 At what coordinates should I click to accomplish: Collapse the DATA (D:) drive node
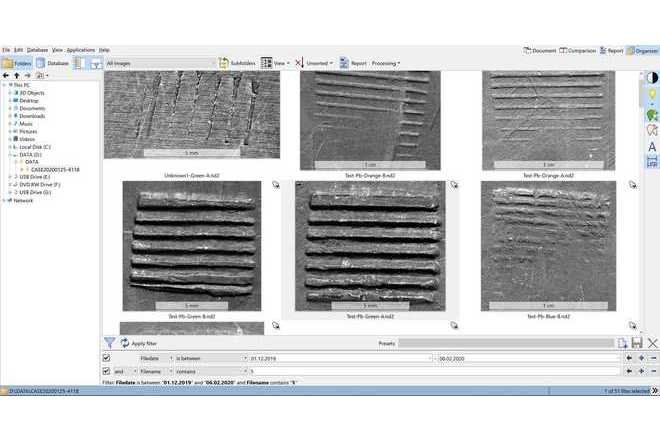(x=10, y=155)
